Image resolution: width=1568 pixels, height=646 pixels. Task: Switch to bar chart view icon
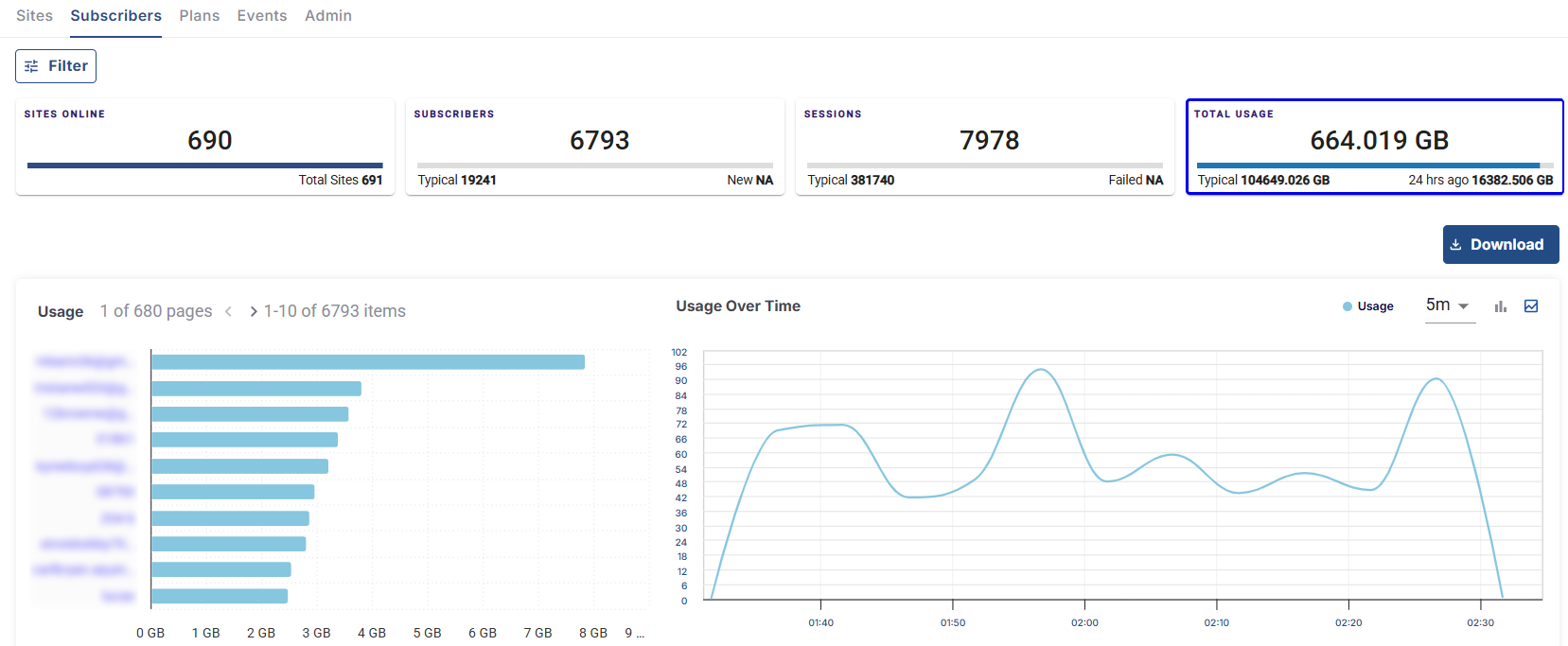click(x=1500, y=306)
